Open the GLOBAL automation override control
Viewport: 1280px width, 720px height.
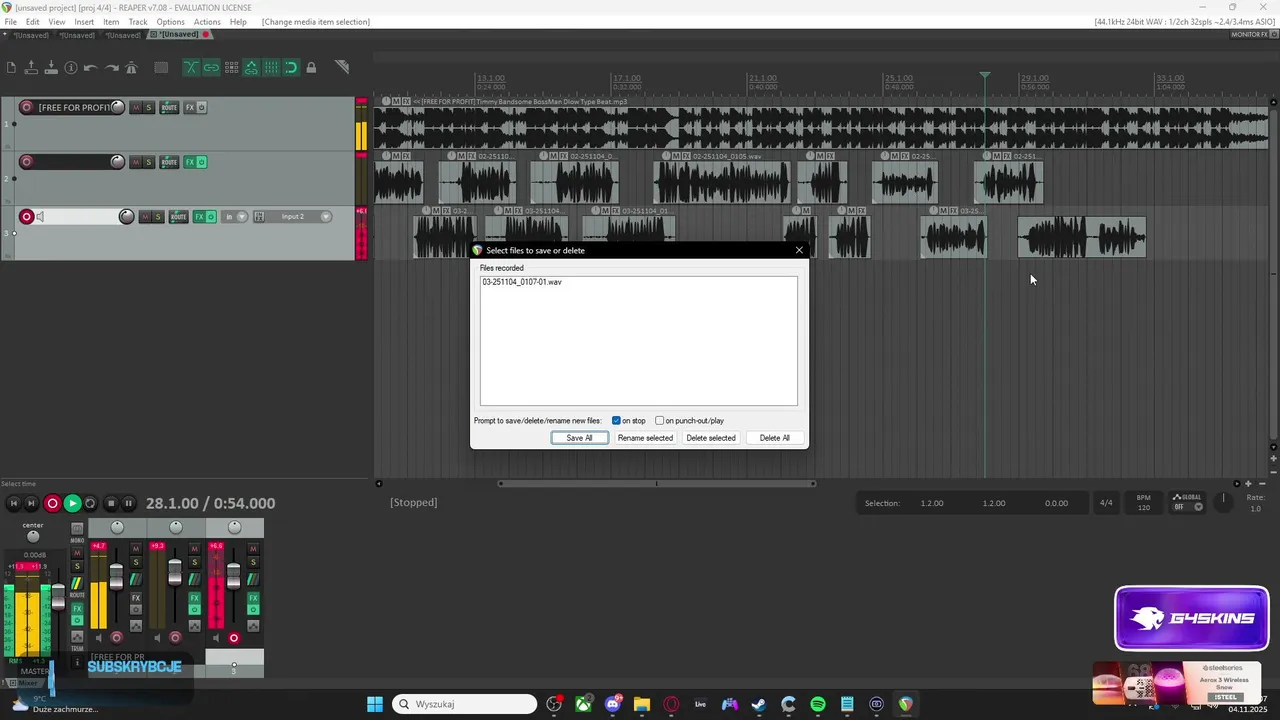click(x=1187, y=502)
